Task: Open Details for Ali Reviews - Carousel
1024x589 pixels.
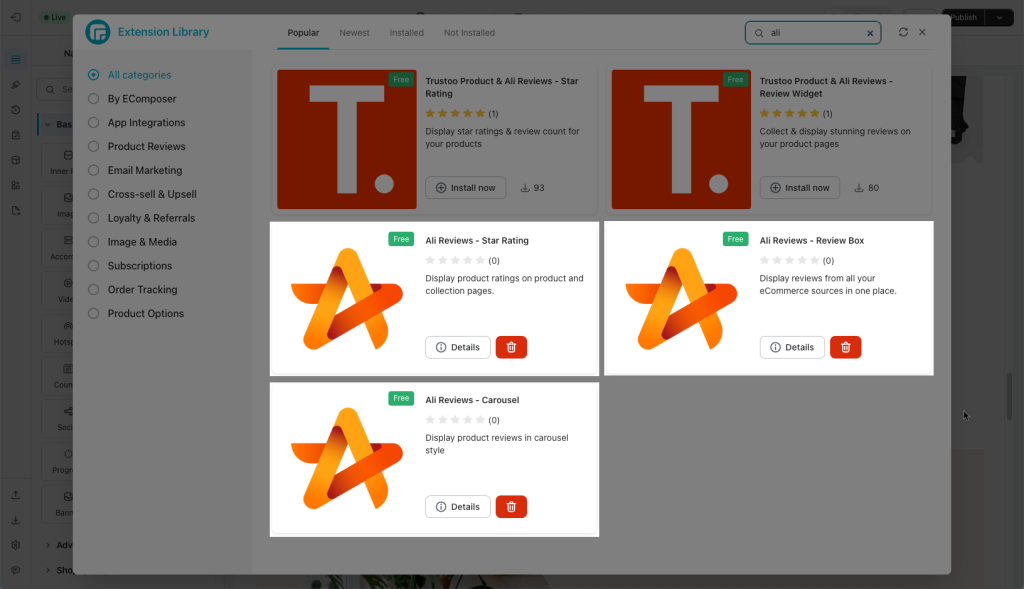Action: point(458,507)
